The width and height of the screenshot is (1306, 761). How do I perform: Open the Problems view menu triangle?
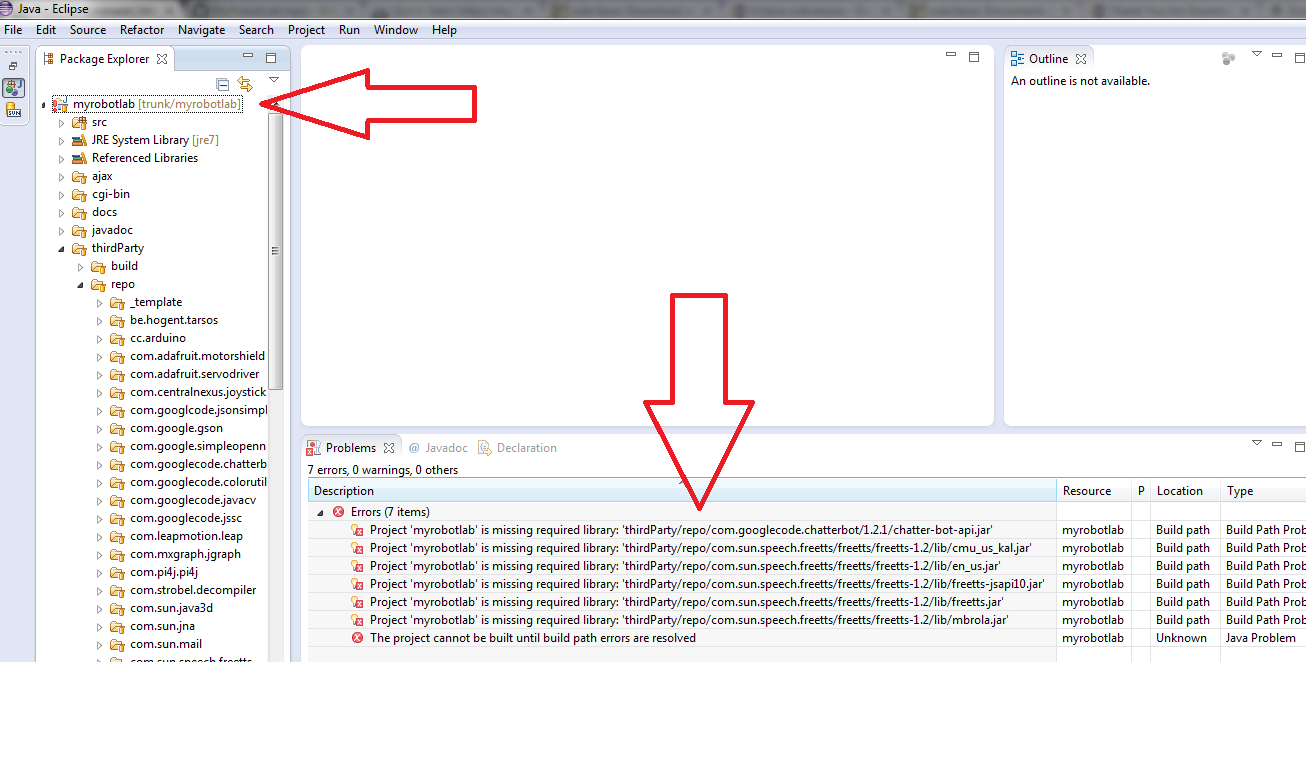(1257, 442)
